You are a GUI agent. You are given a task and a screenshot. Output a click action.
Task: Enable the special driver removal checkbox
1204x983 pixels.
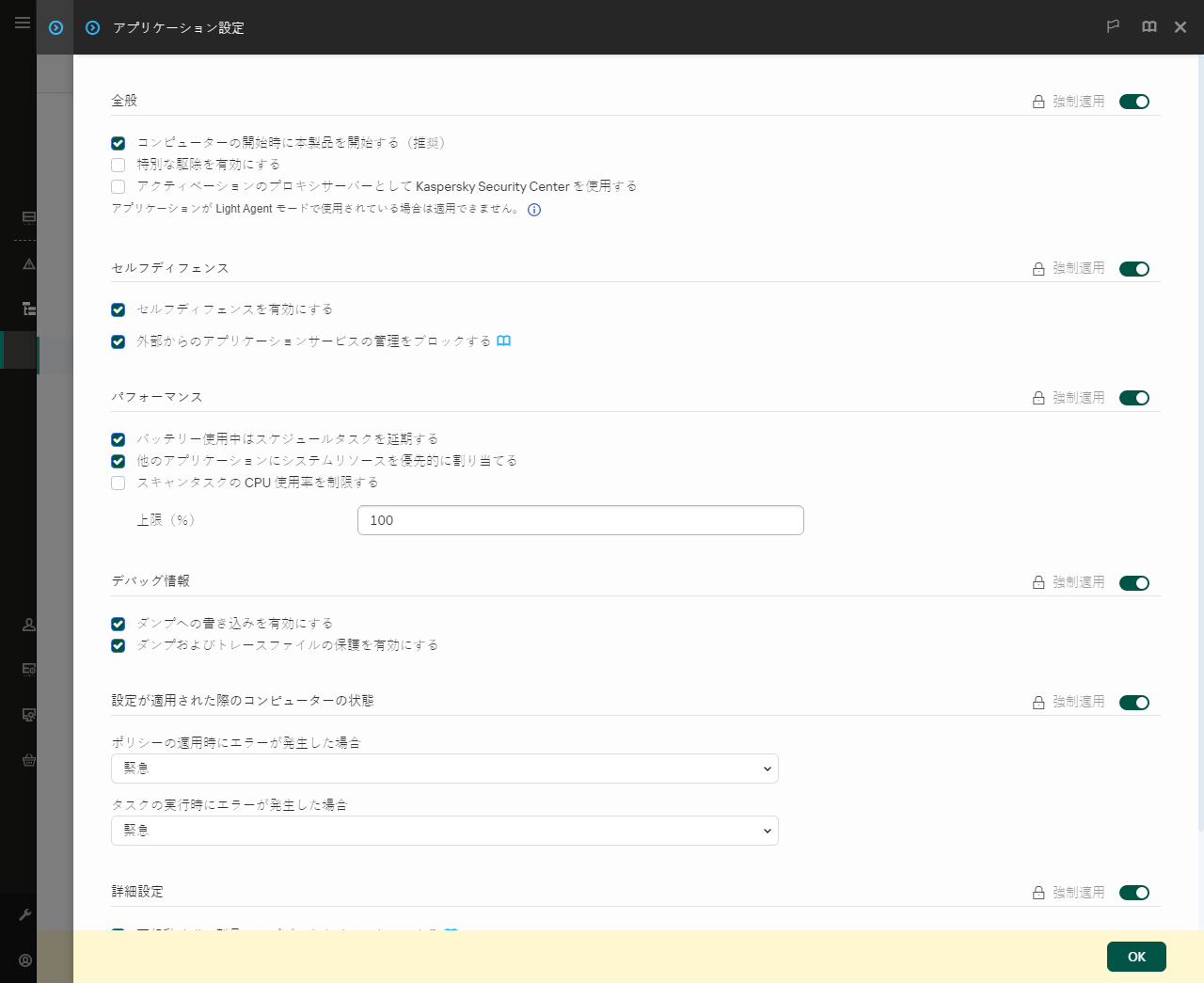118,164
